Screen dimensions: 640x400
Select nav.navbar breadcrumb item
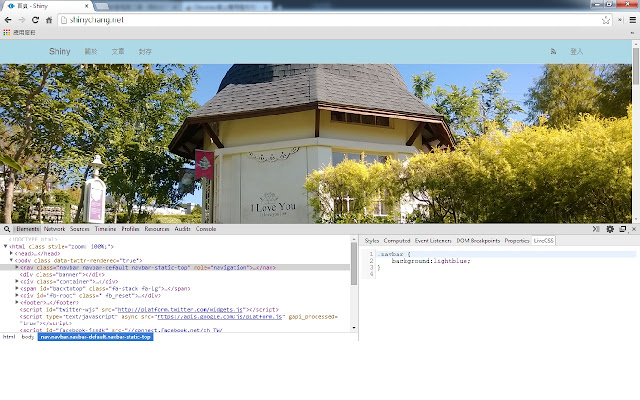[x=96, y=337]
